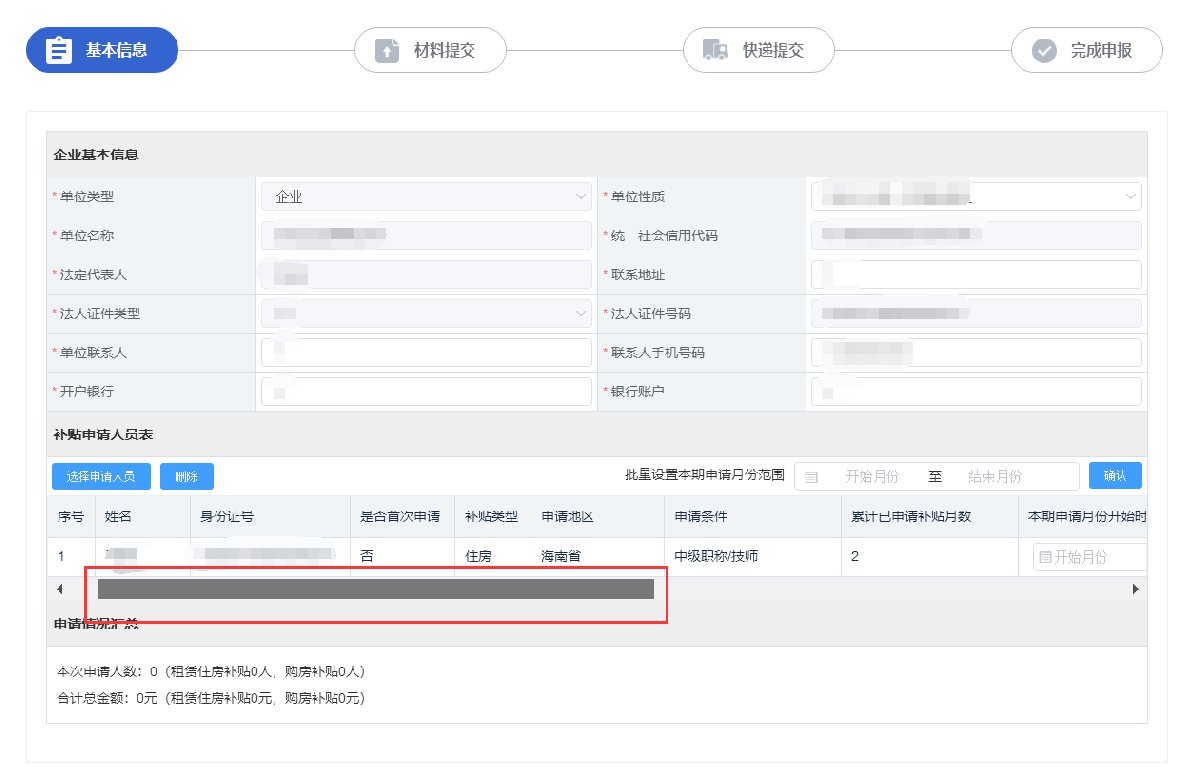Click calendar icon in row 开始月份 field
The width and height of the screenshot is (1200, 767).
pos(1045,557)
